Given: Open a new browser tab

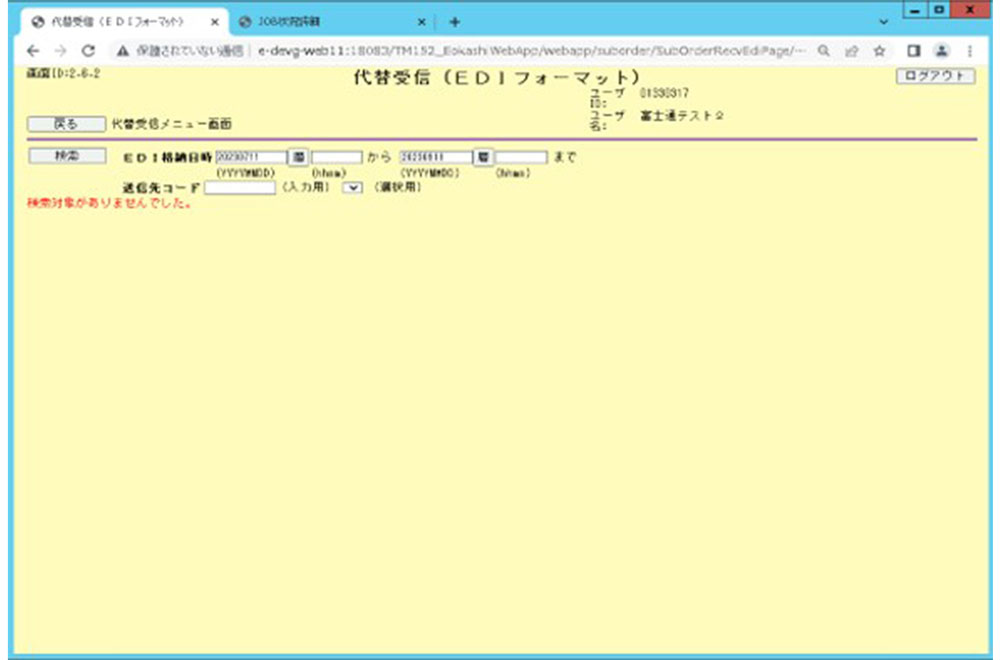Looking at the screenshot, I should (x=454, y=21).
